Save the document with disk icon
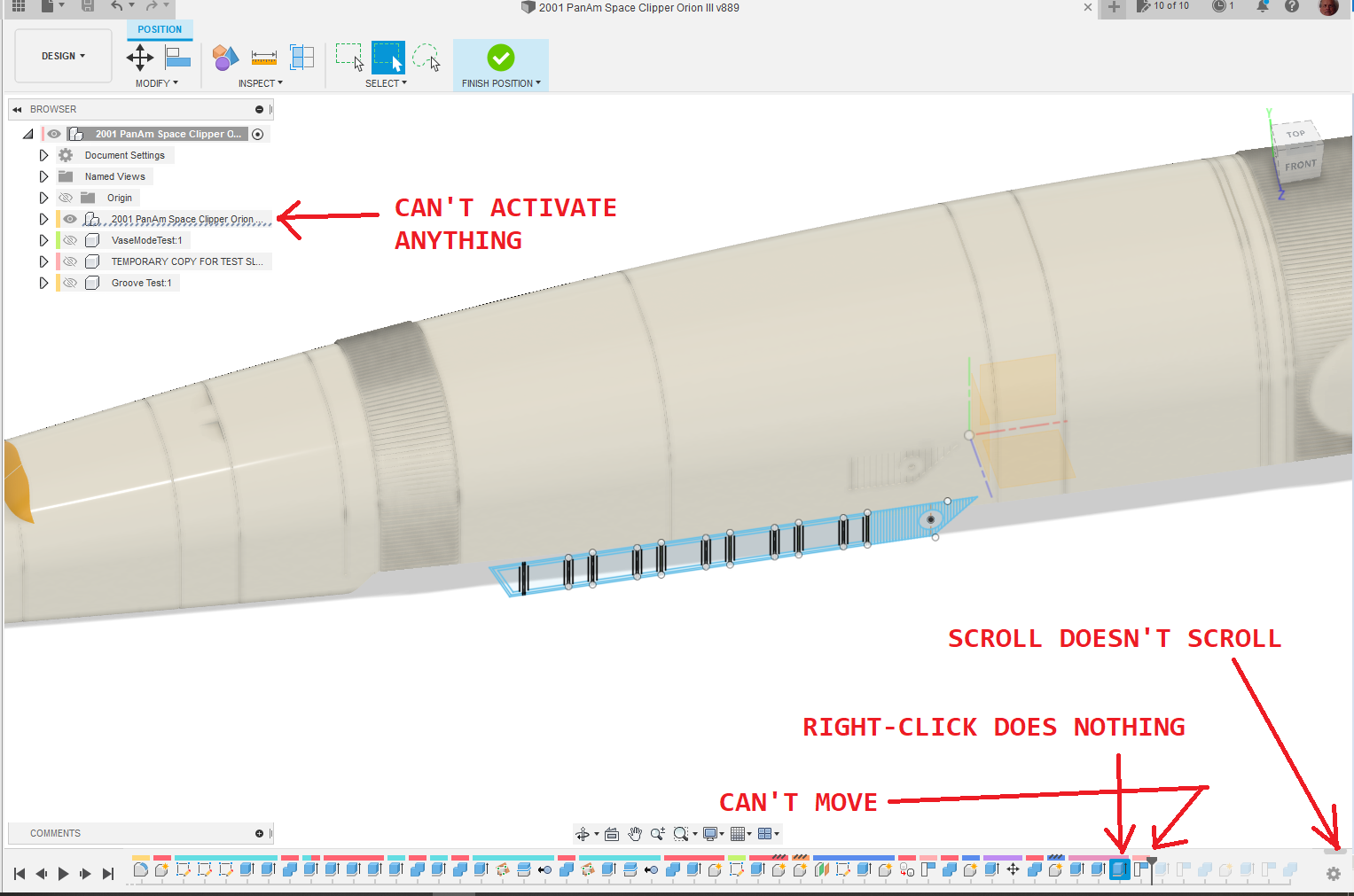 click(x=88, y=5)
